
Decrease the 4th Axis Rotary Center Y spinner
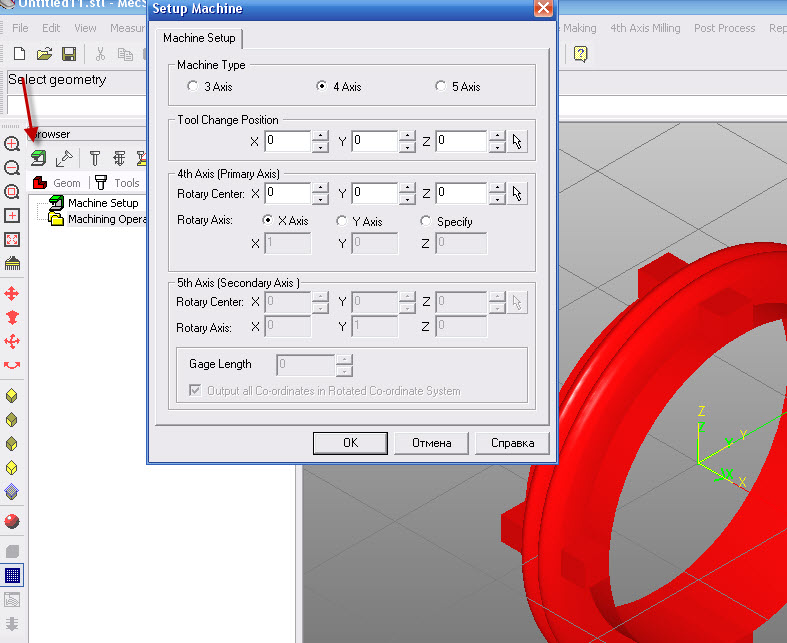click(x=408, y=199)
